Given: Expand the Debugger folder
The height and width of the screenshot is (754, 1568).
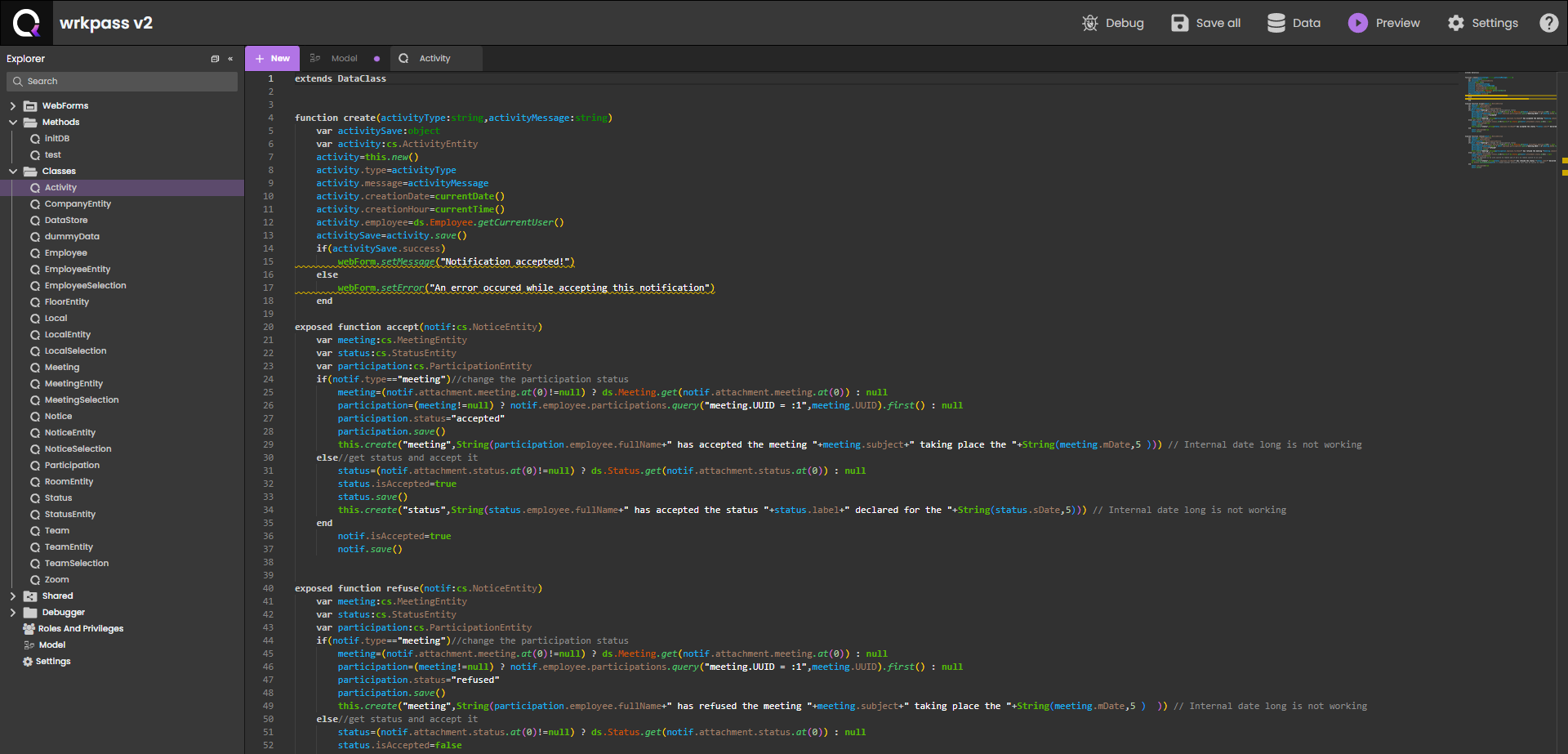Looking at the screenshot, I should tap(13, 613).
